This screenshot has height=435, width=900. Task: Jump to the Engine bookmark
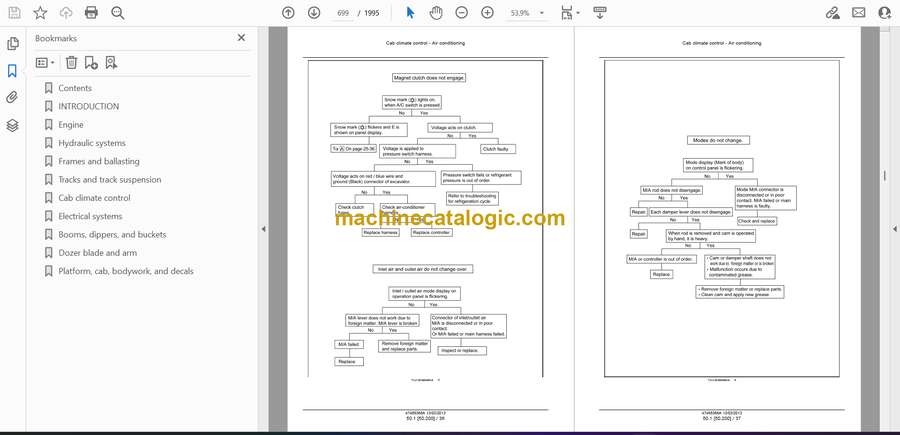(71, 125)
